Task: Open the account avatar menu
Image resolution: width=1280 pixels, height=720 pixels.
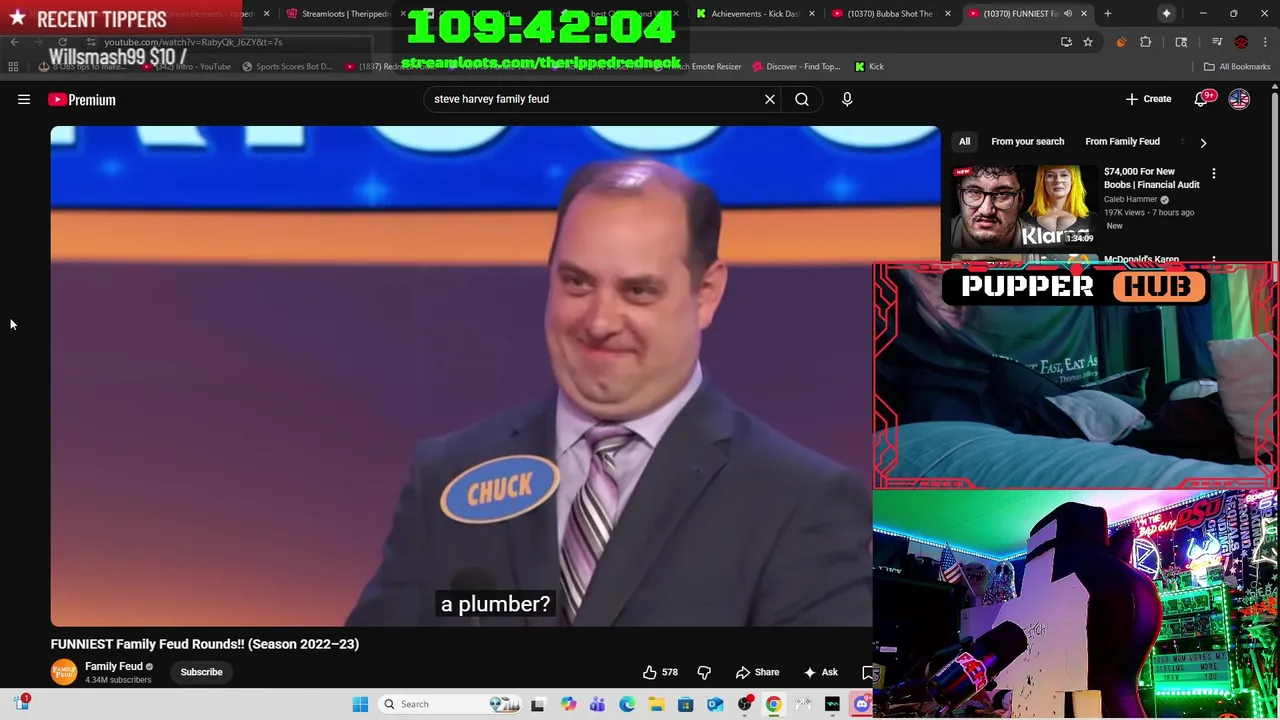Action: pyautogui.click(x=1239, y=99)
